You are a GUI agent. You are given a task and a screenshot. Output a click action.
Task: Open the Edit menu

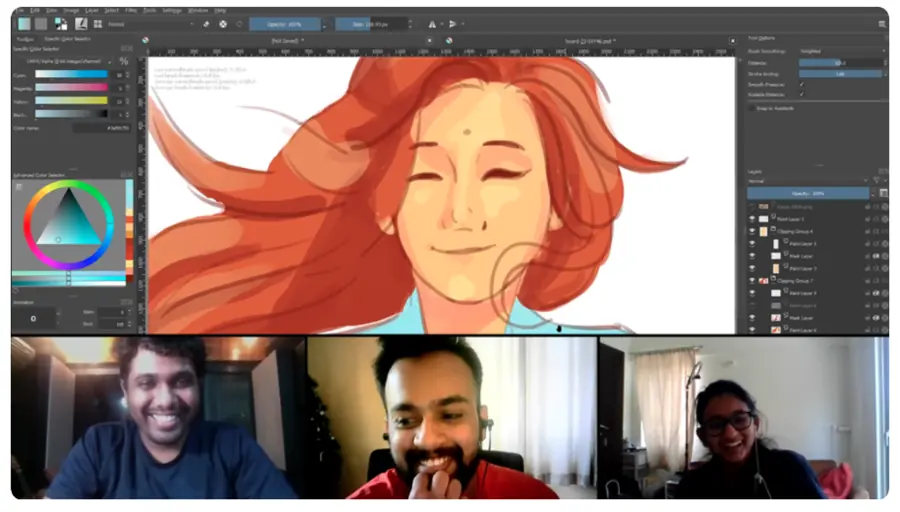[35, 10]
